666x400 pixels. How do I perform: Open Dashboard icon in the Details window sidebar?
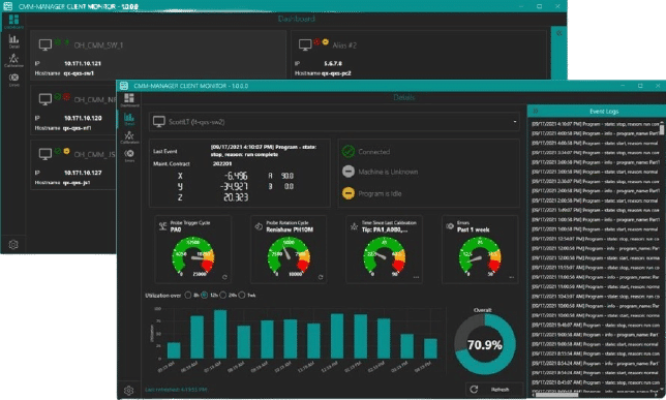coord(129,99)
